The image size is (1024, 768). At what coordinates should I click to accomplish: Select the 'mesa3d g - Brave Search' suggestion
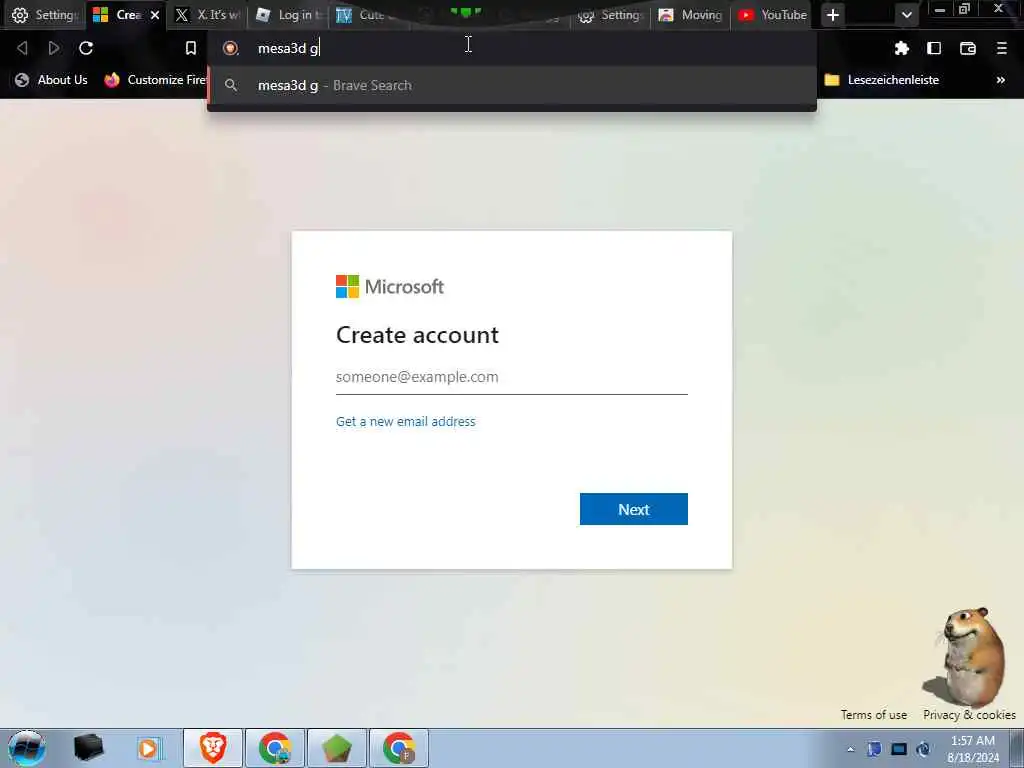512,86
